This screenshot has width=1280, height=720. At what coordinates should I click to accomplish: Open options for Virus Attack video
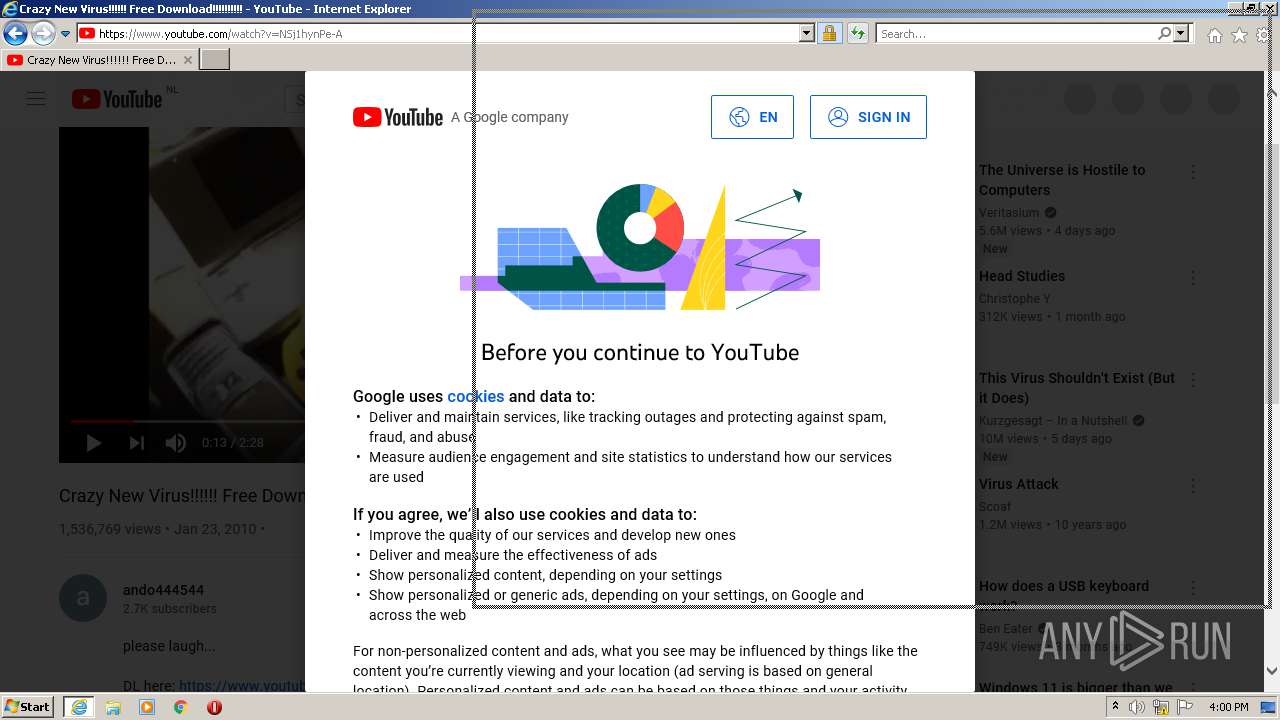pos(1193,486)
